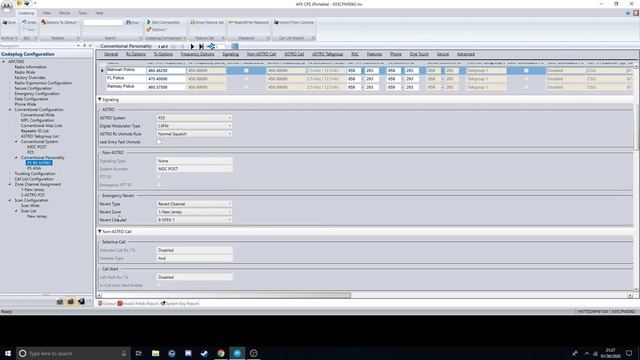Open Invalid Fields Report
Image resolution: width=640 pixels, height=360 pixels.
point(138,304)
